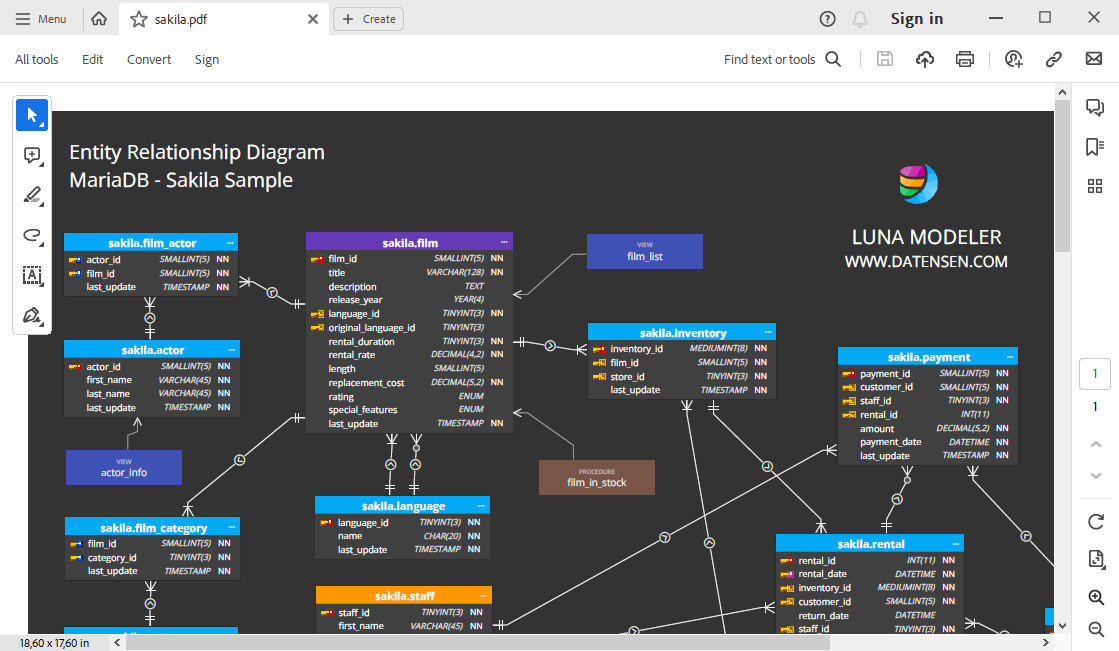Zoom in with the plus magnifier
Image resolution: width=1119 pixels, height=651 pixels.
[1096, 597]
